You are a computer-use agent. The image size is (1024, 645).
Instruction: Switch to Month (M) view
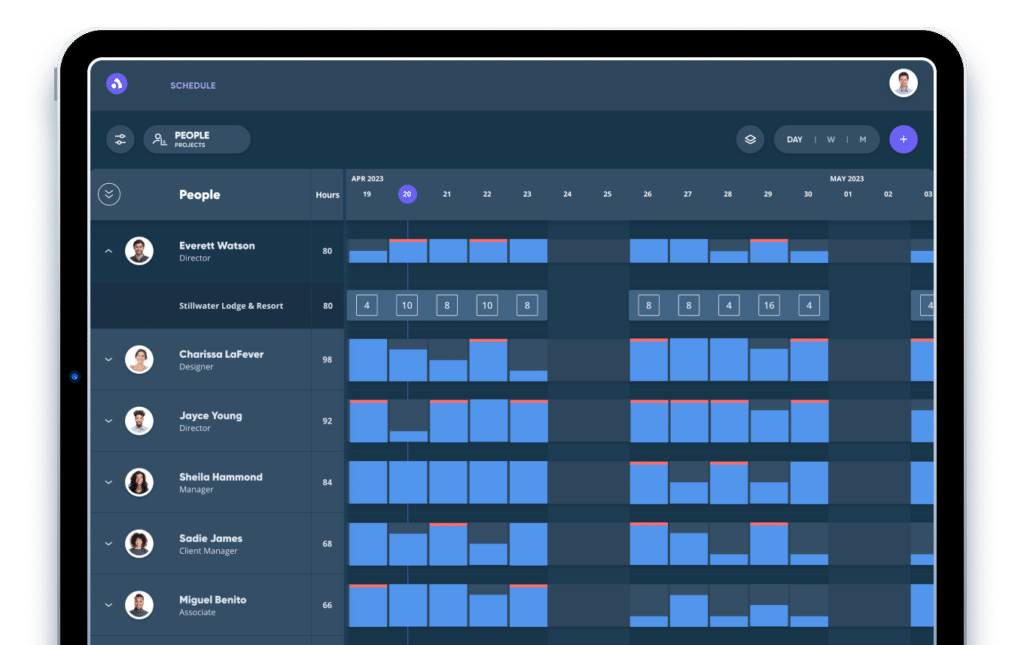pyautogui.click(x=862, y=140)
